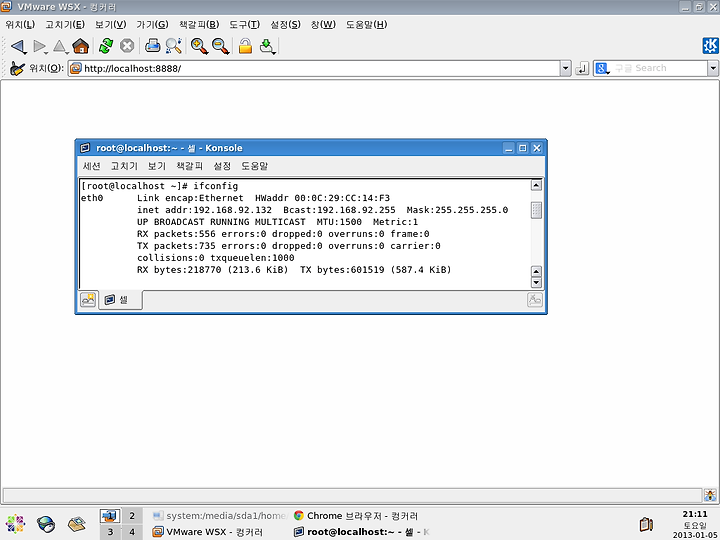This screenshot has height=540, width=720.
Task: Click the Konsole scrollbar thumb handle
Action: (536, 210)
